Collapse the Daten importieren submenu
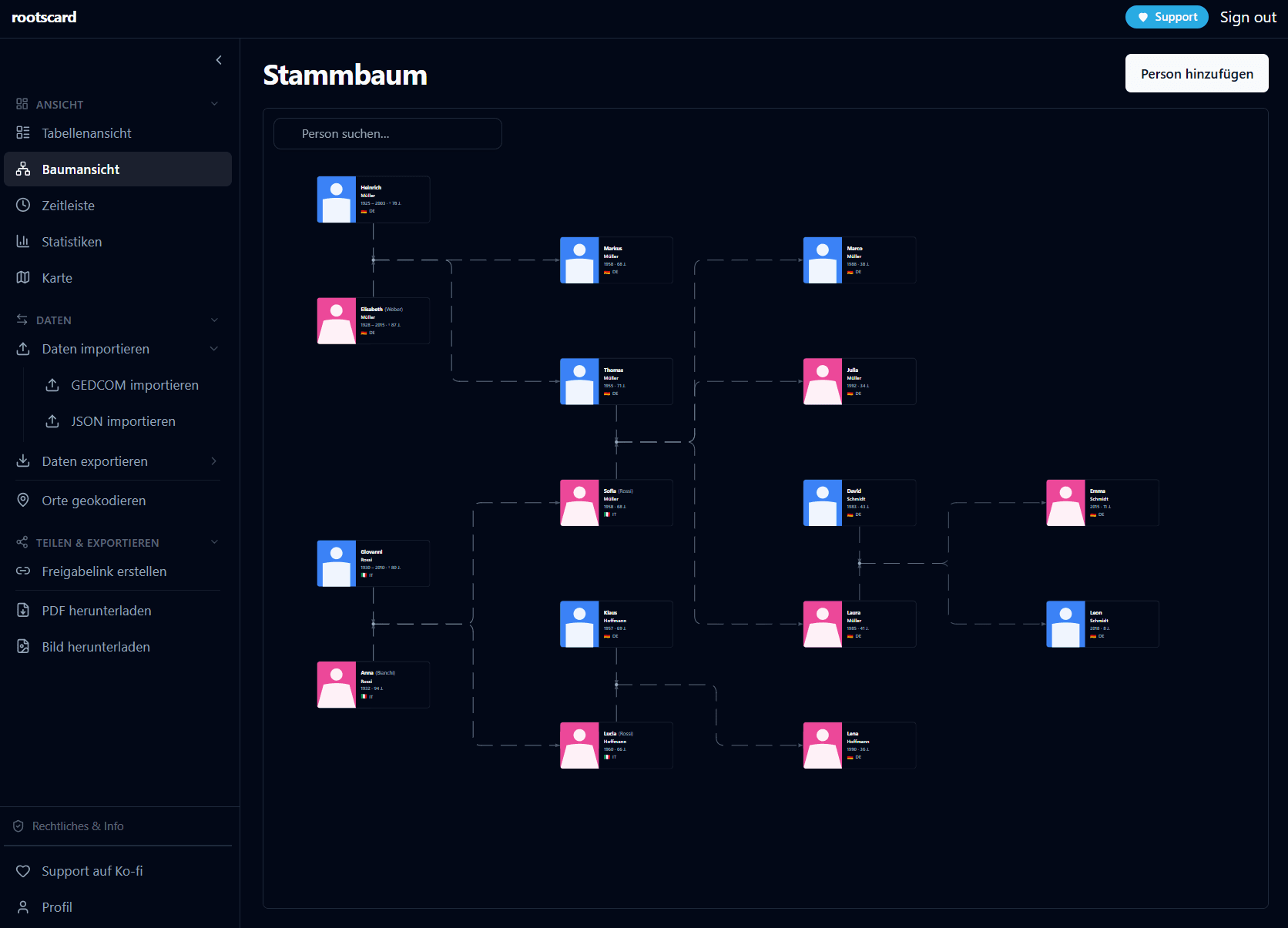The height and width of the screenshot is (928, 1288). coord(214,349)
